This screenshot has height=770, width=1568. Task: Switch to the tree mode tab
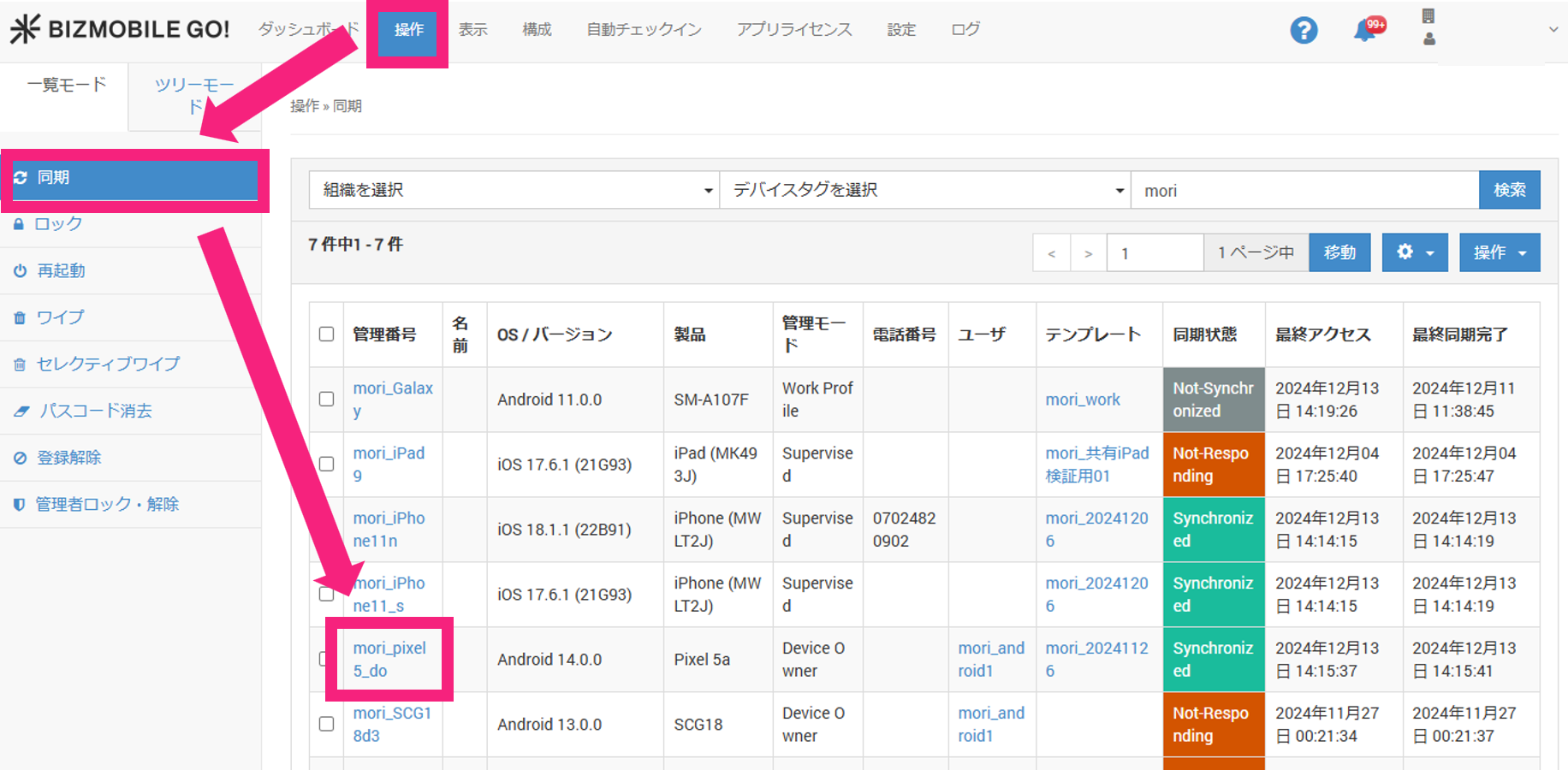[194, 95]
